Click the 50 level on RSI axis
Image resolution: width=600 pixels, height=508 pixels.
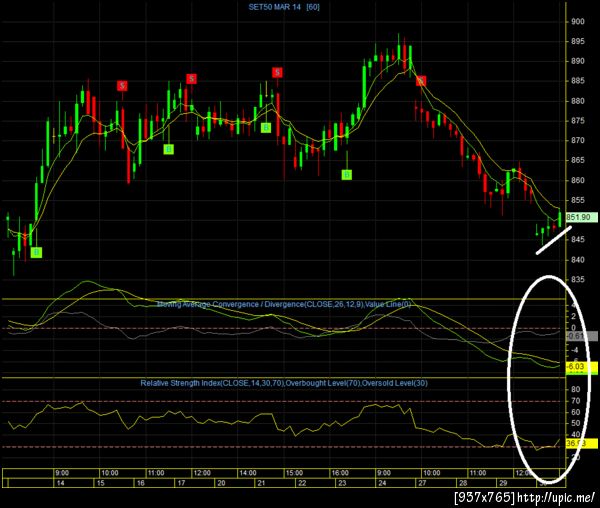click(x=576, y=423)
